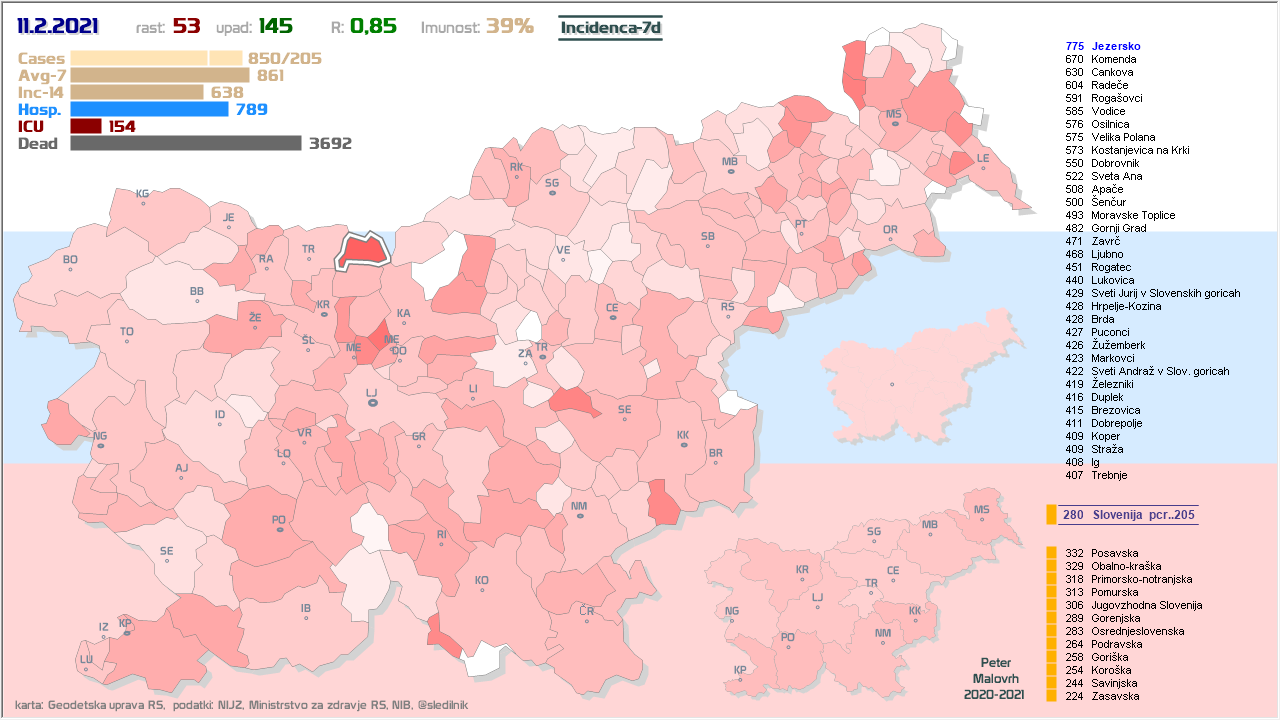Click the BO town marker
Screen dimensions: 1280x720
coord(70,270)
